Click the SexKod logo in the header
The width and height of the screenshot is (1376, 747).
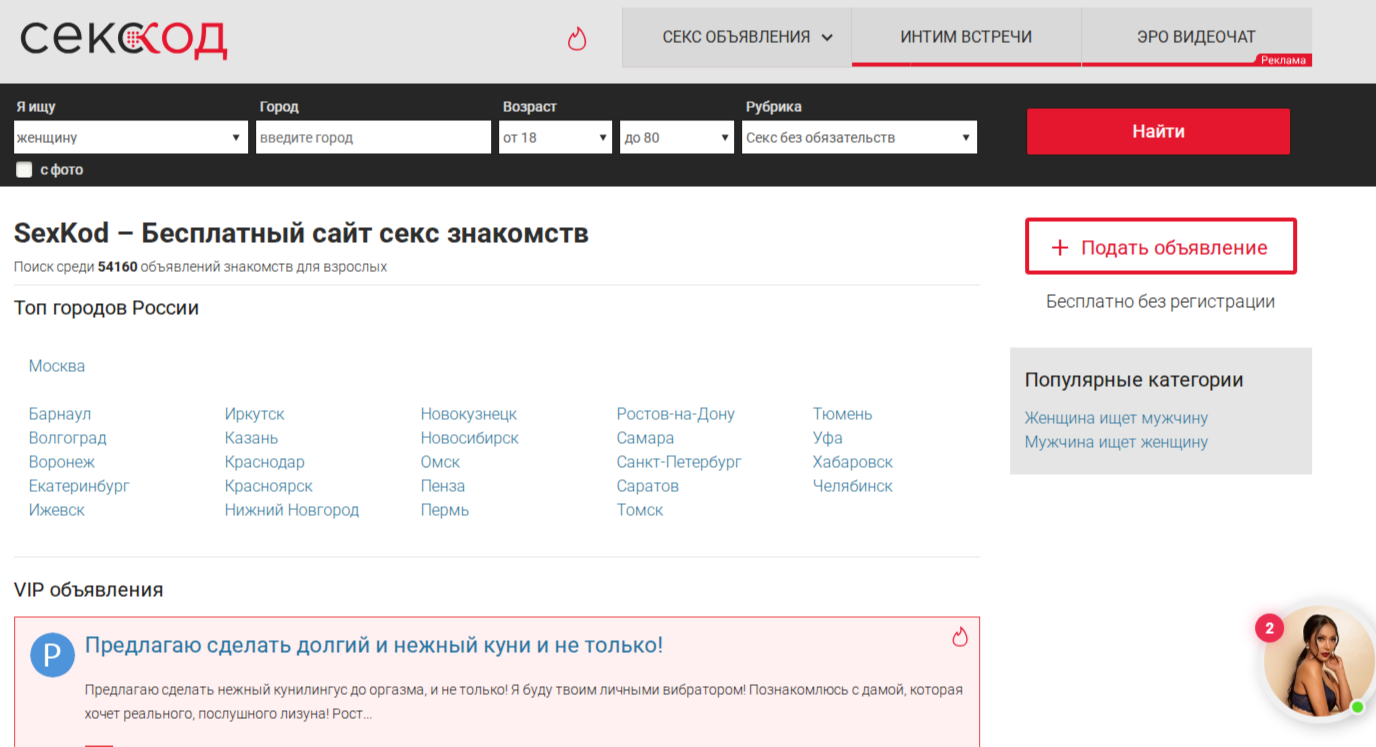[x=124, y=39]
